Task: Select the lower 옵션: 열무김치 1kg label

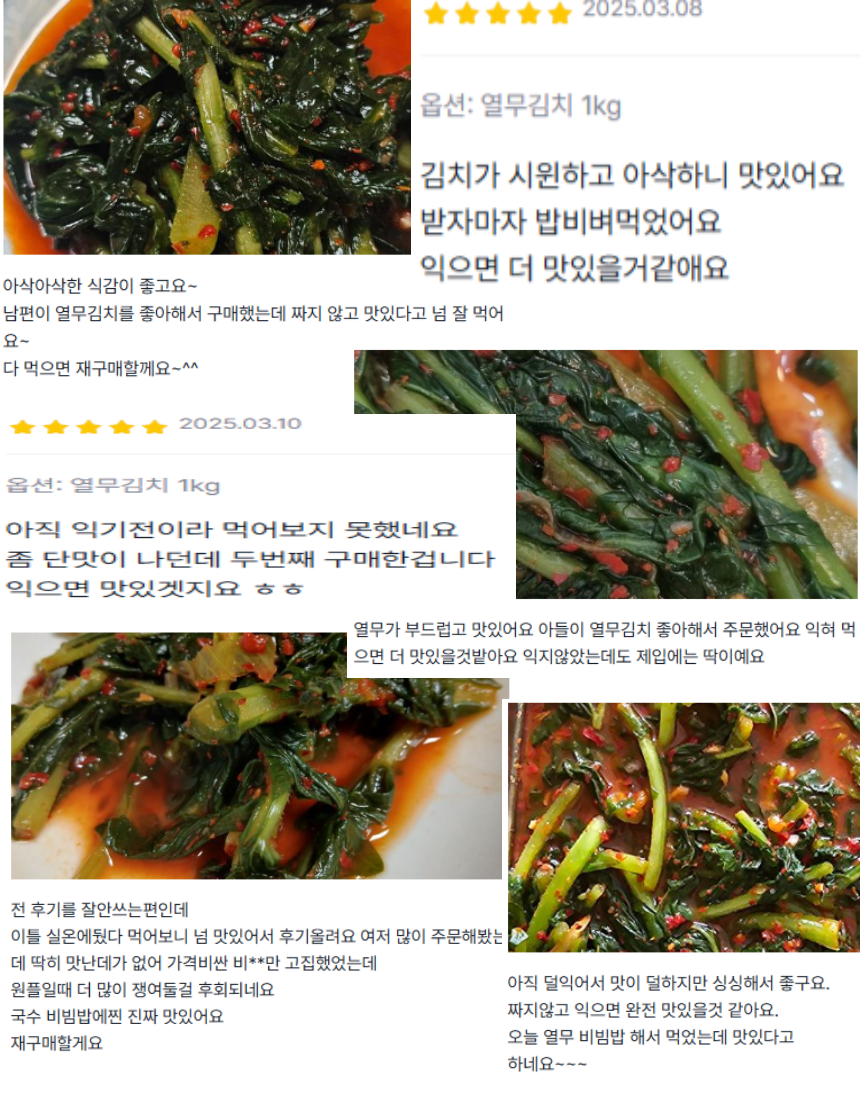Action: click(113, 485)
